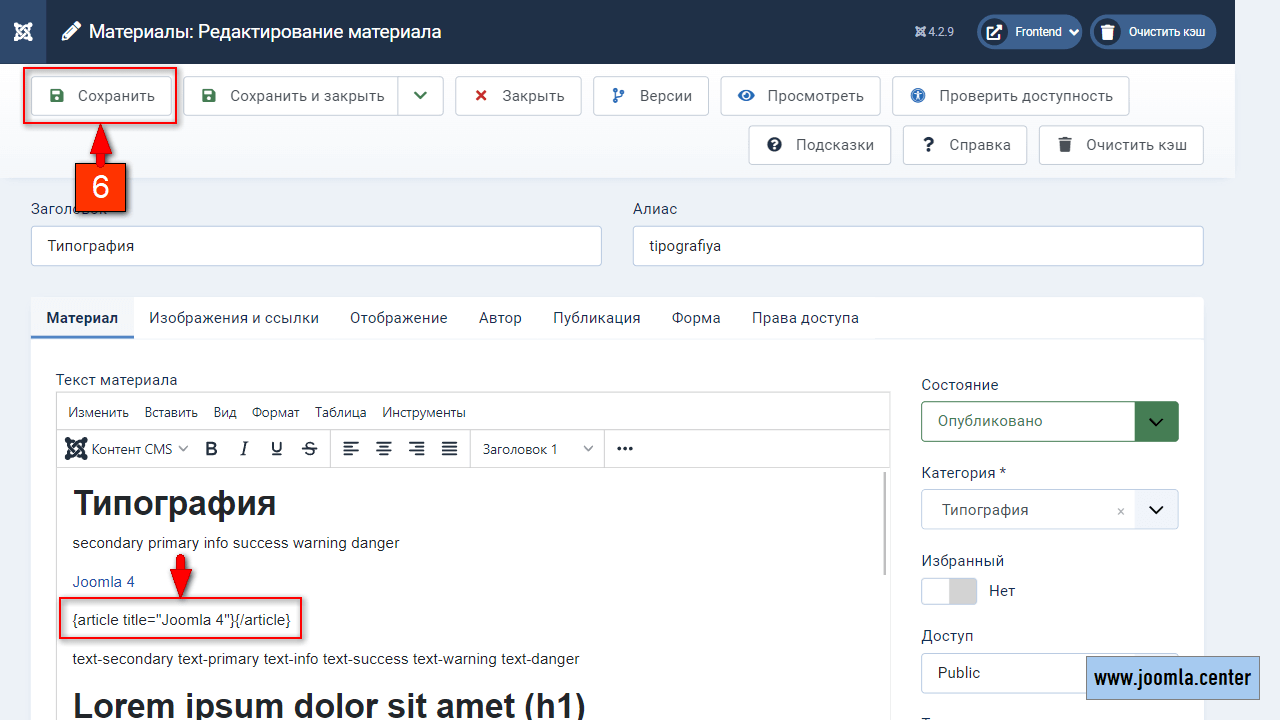Viewport: 1280px width, 720px height.
Task: Click the Сохранить button
Action: click(x=101, y=96)
